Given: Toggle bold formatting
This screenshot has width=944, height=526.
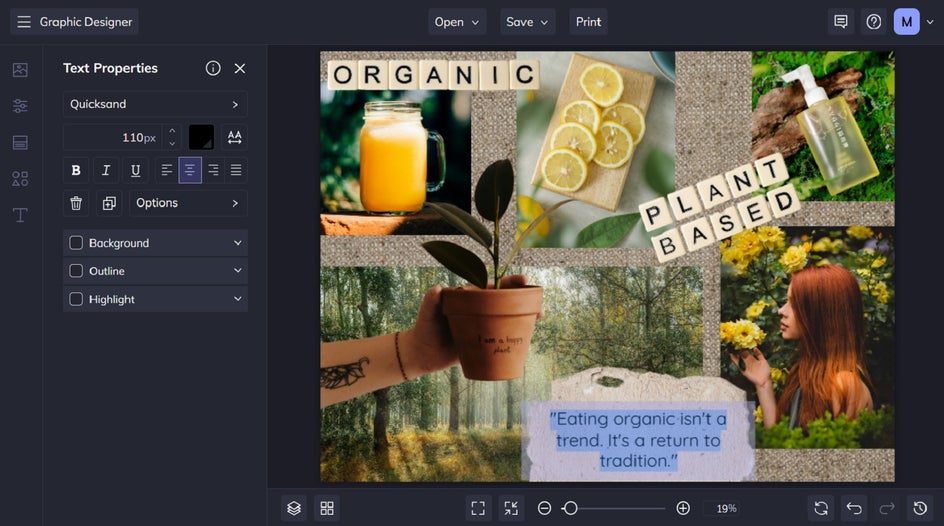Looking at the screenshot, I should [76, 170].
